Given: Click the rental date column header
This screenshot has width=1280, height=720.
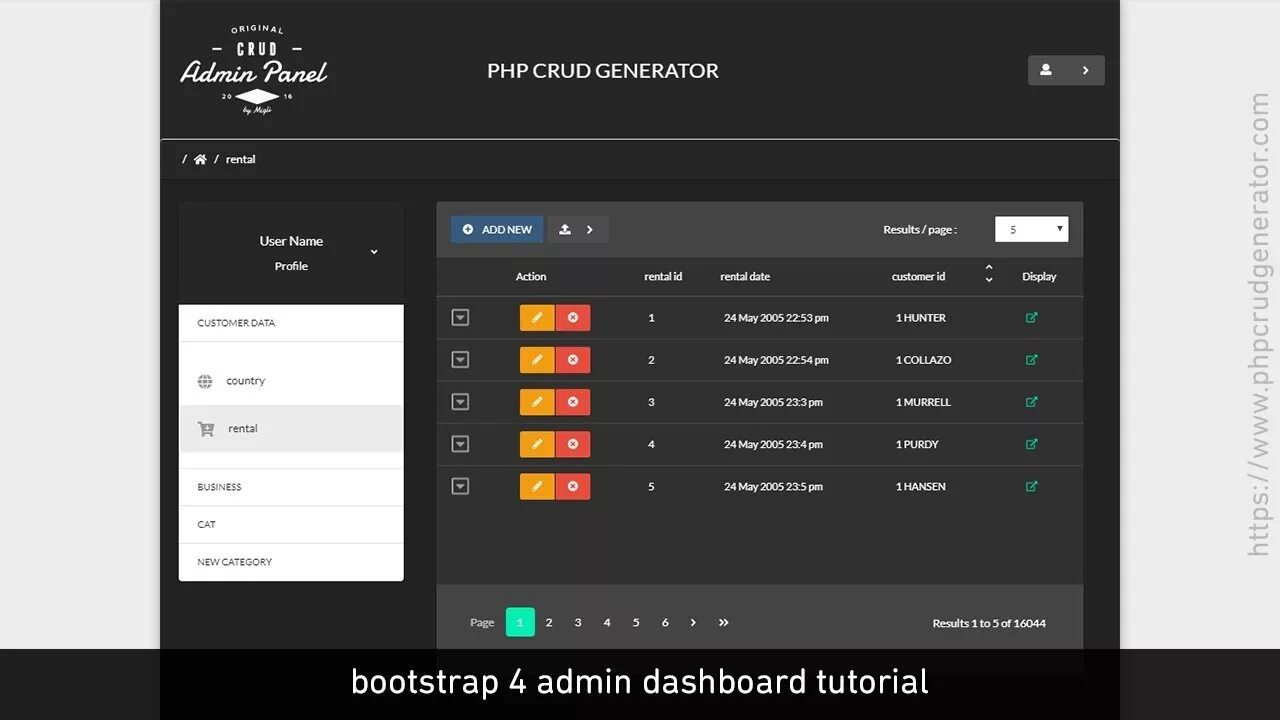Looking at the screenshot, I should 745,276.
